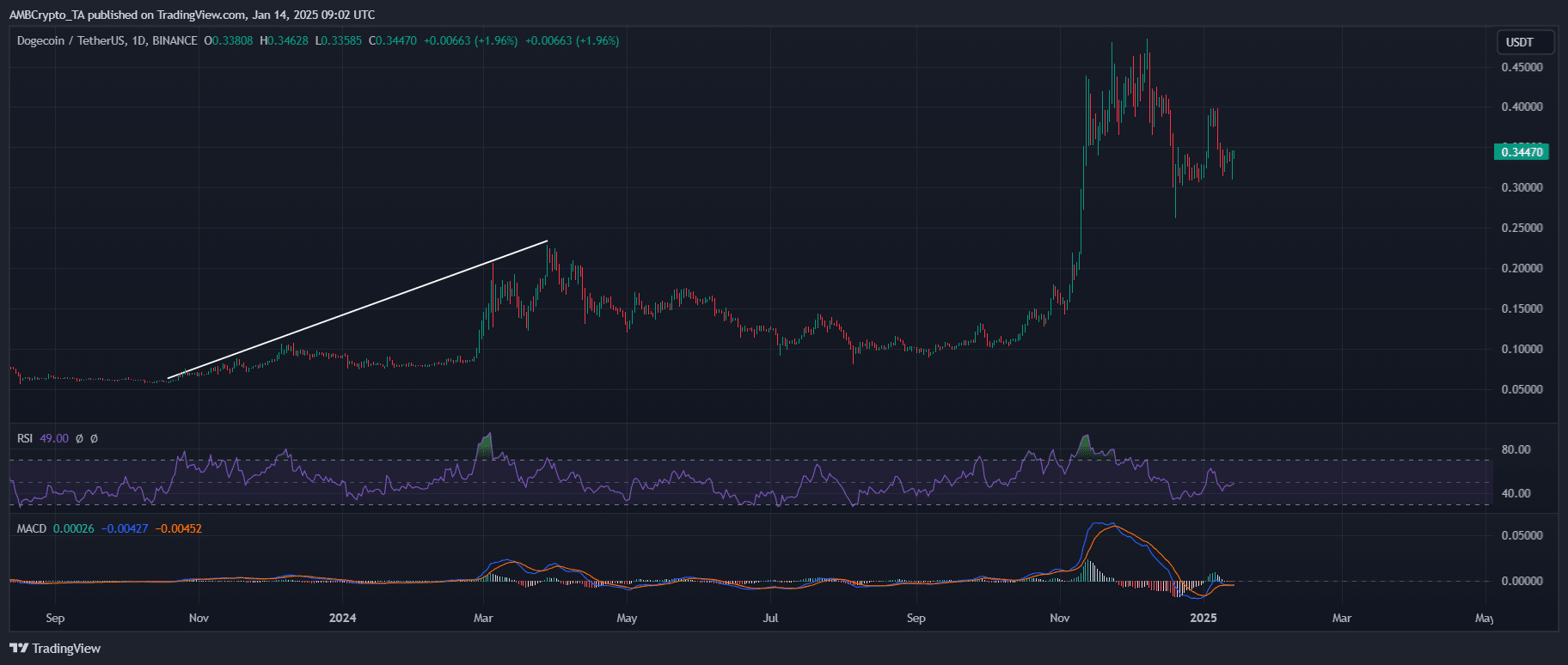Click the green MACD histogram value 0.00026
The width and height of the screenshot is (1568, 665).
click(x=74, y=528)
